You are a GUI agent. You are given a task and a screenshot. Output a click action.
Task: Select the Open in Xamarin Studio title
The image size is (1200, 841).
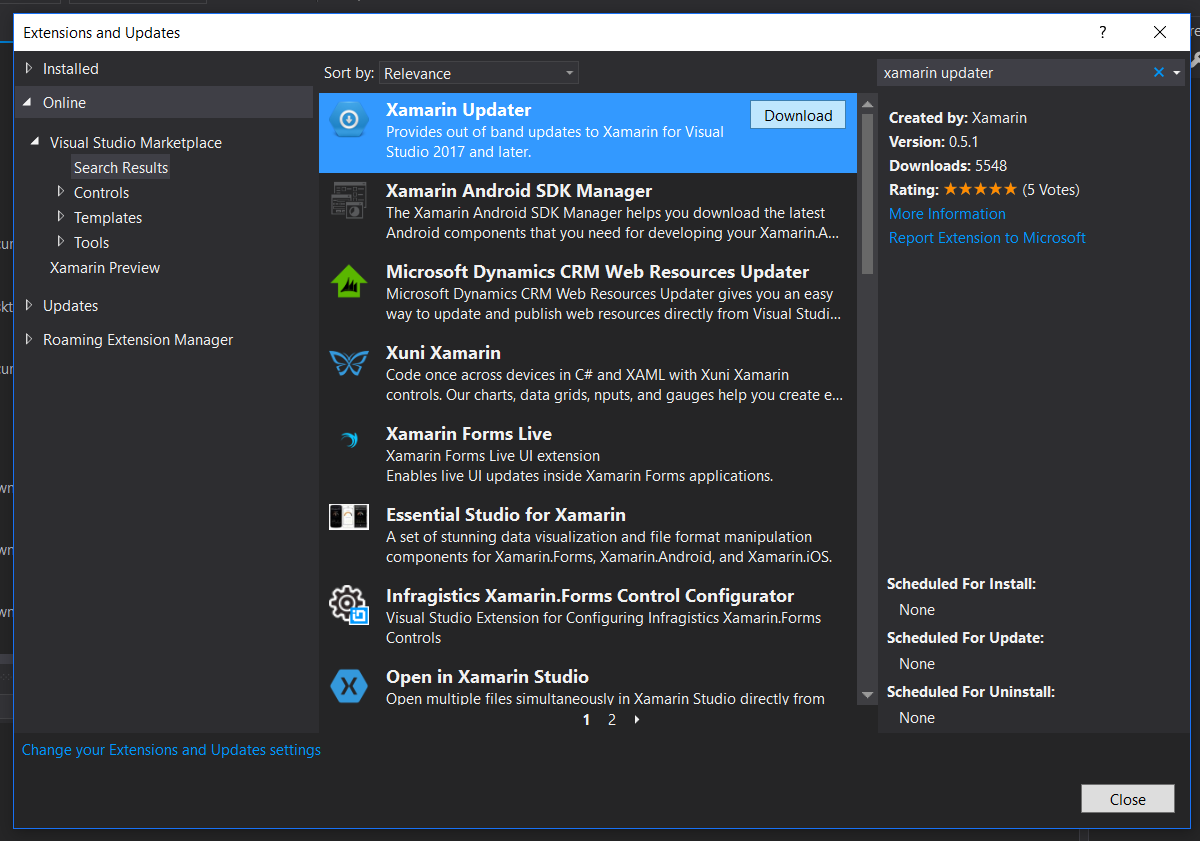point(487,677)
